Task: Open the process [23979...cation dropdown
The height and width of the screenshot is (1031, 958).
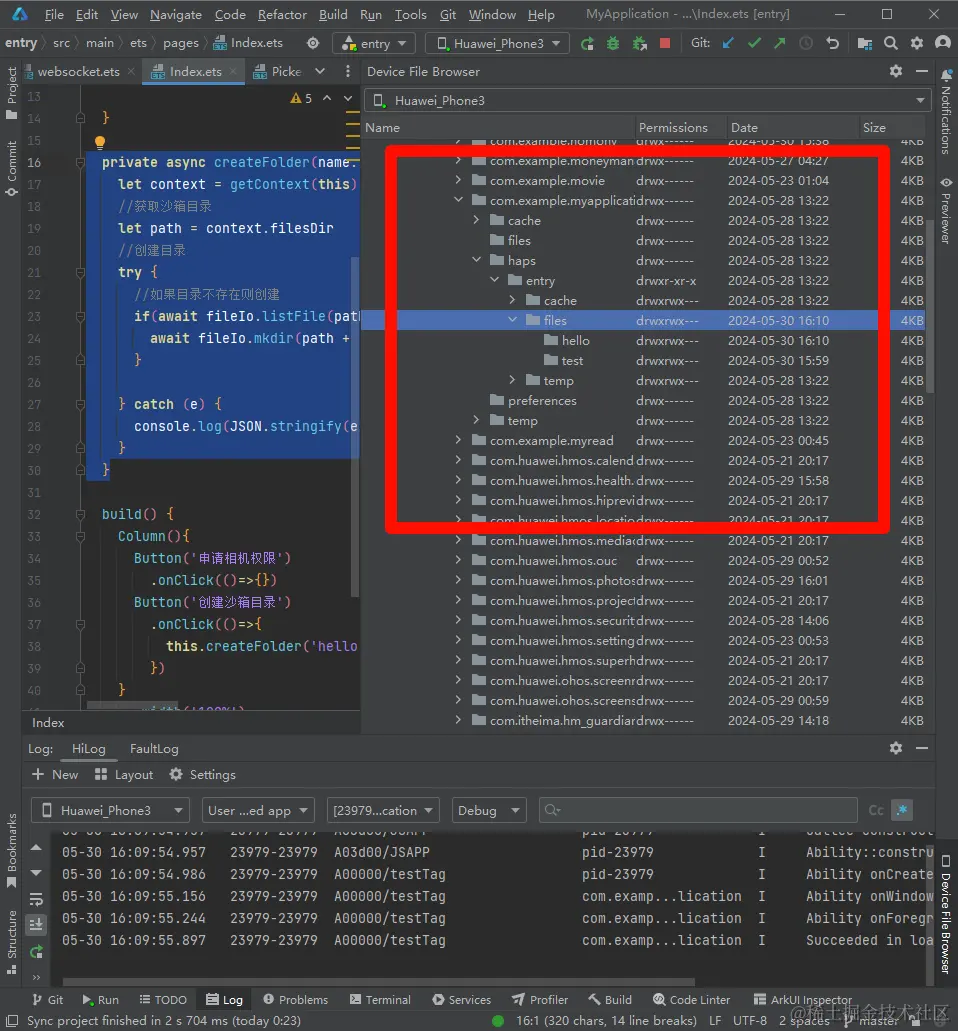Action: pyautogui.click(x=383, y=810)
